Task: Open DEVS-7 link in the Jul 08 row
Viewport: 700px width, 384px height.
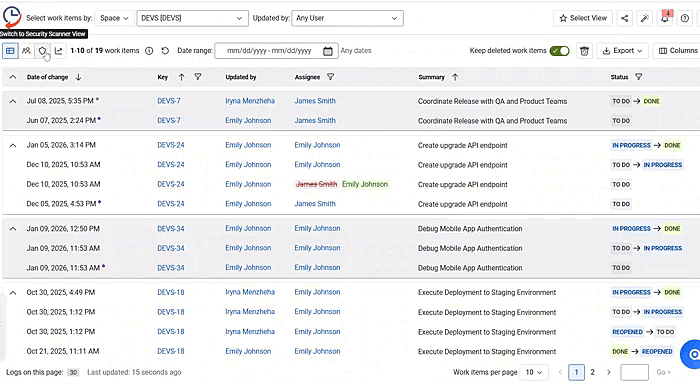Action: [169, 101]
